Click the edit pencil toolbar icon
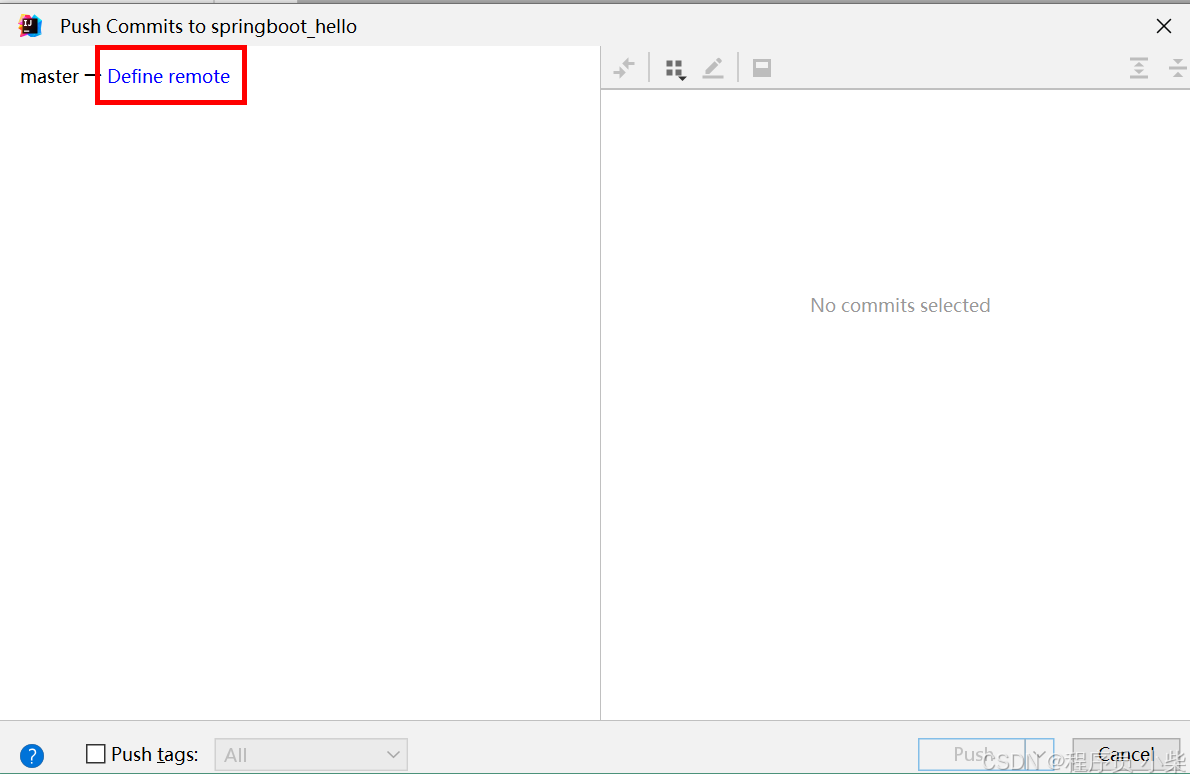The width and height of the screenshot is (1190, 782). 713,68
